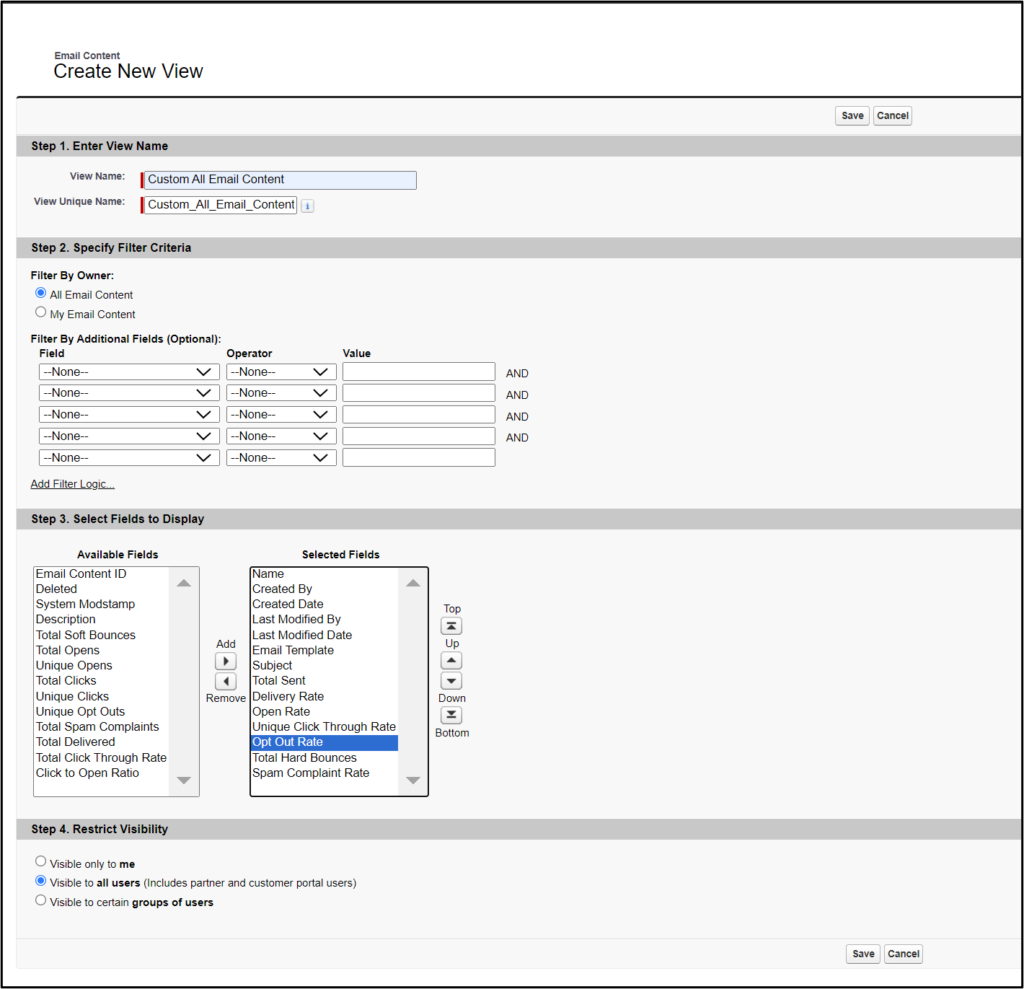The height and width of the screenshot is (989, 1024).
Task: Move selected field to Bottom
Action: tap(451, 715)
